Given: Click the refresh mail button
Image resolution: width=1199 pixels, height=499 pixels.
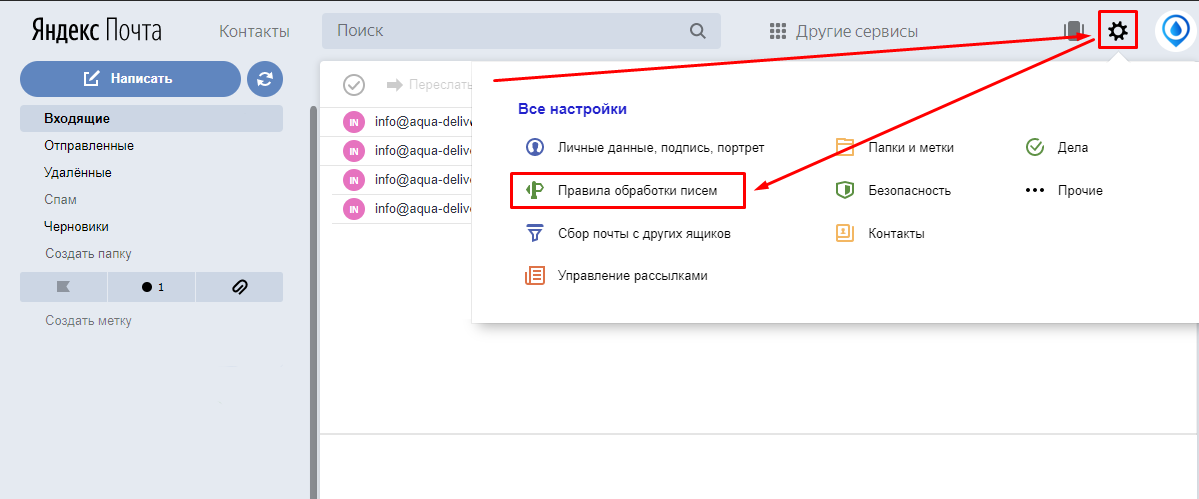Looking at the screenshot, I should pos(265,79).
